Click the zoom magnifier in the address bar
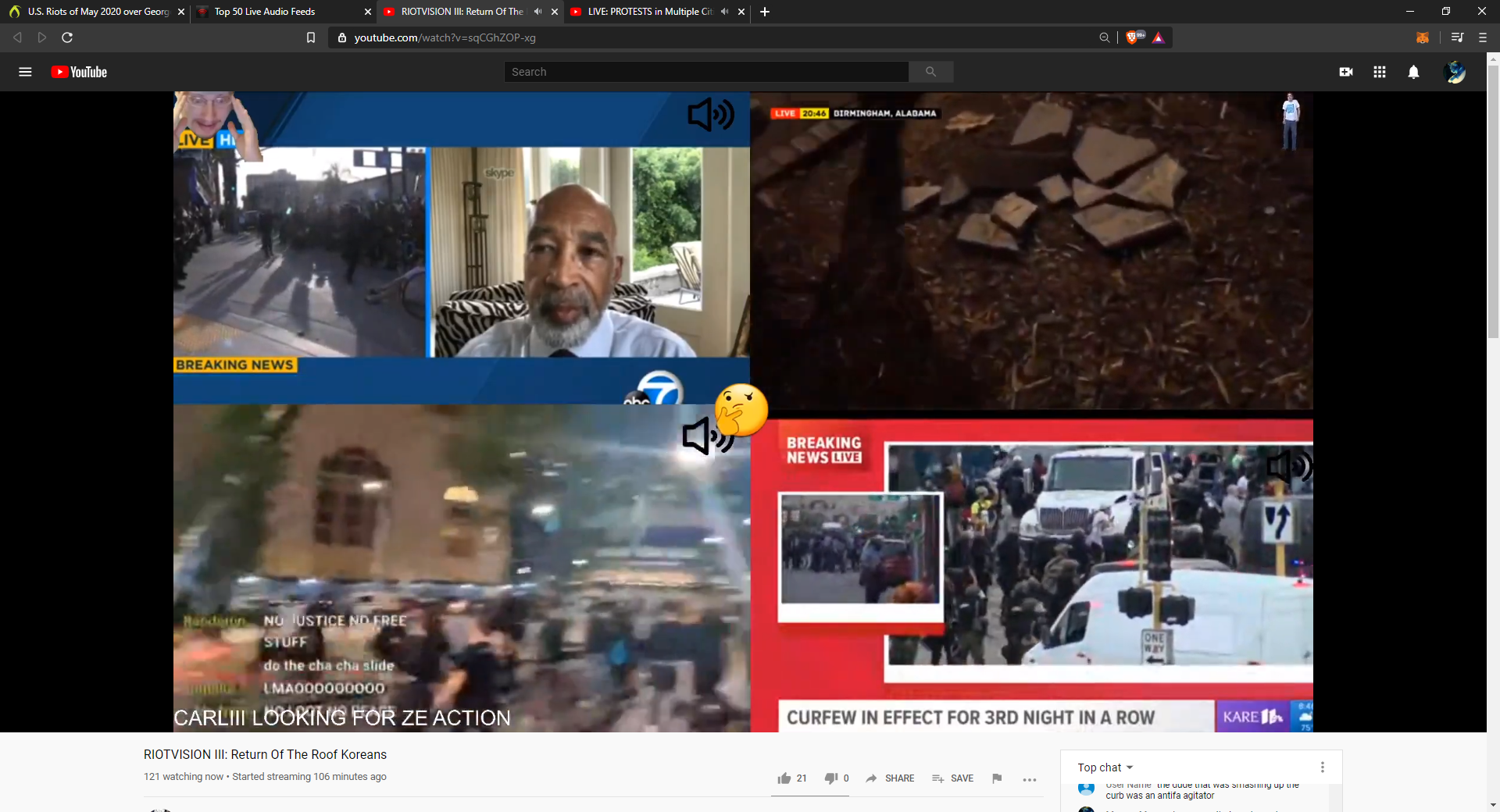The image size is (1500, 812). pos(1105,37)
